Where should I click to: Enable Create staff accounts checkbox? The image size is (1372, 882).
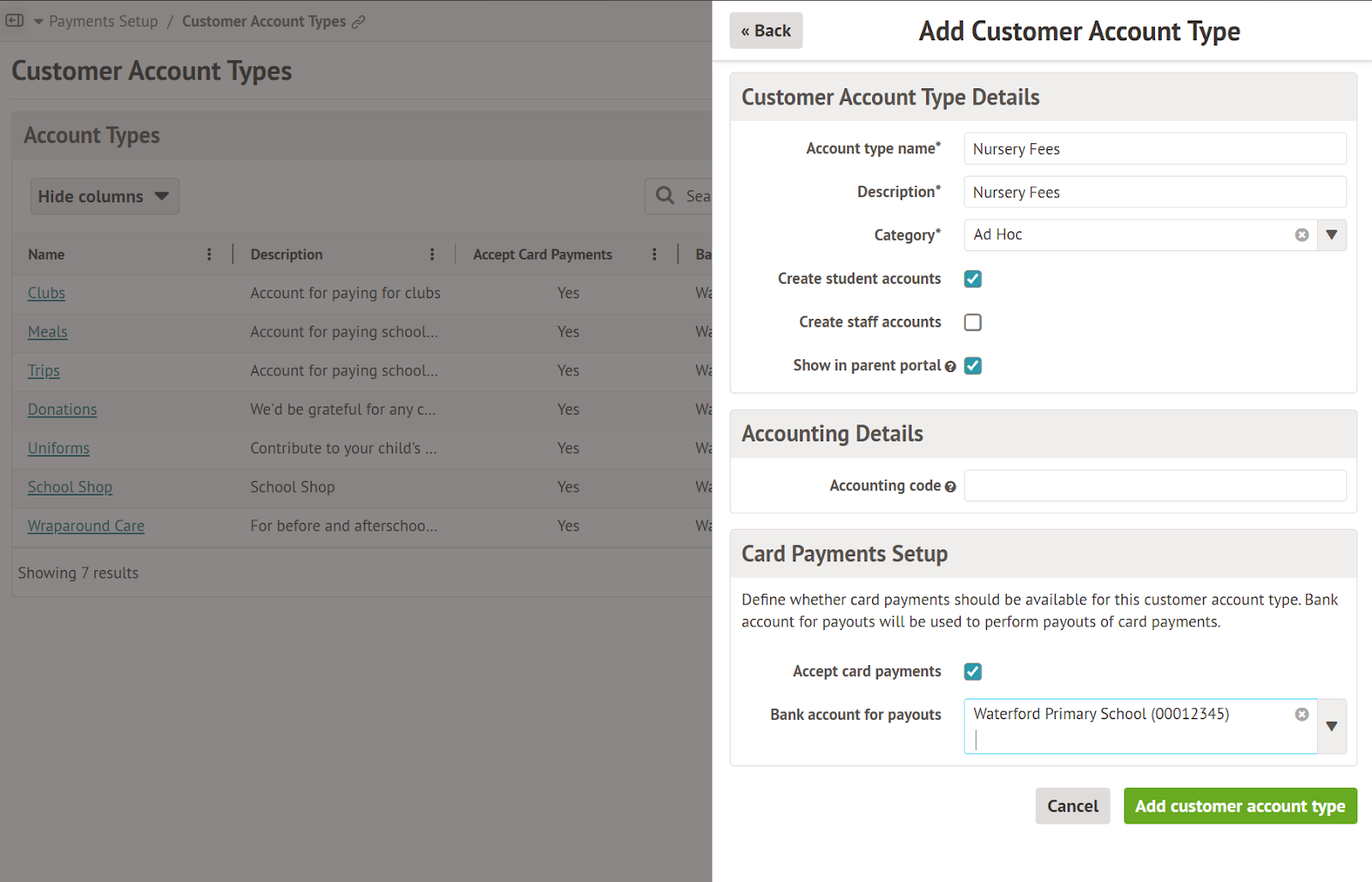coord(972,322)
